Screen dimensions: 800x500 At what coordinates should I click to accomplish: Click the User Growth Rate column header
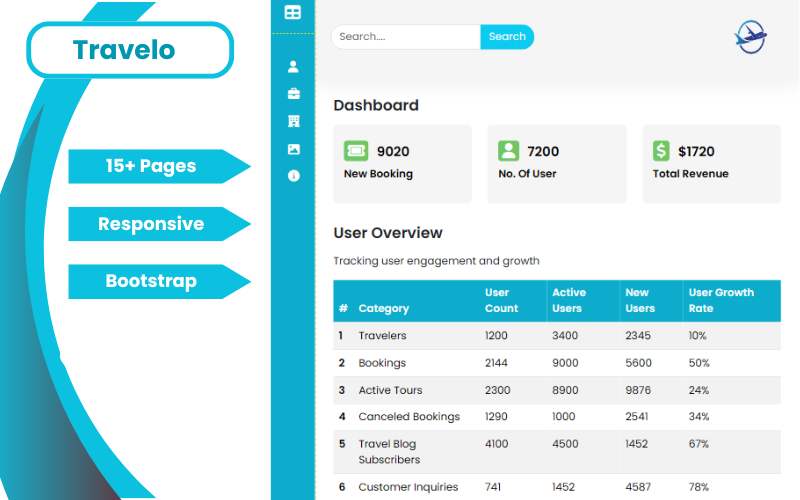point(721,300)
